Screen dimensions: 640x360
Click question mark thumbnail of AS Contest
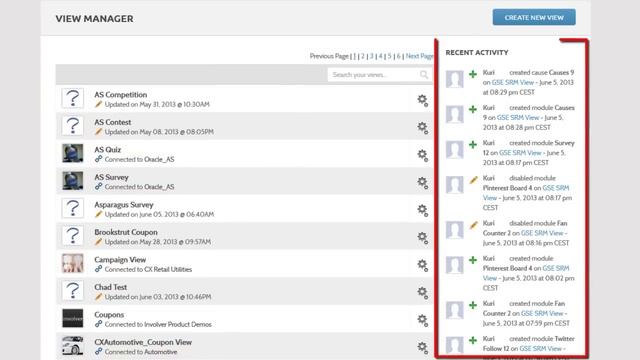[73, 126]
